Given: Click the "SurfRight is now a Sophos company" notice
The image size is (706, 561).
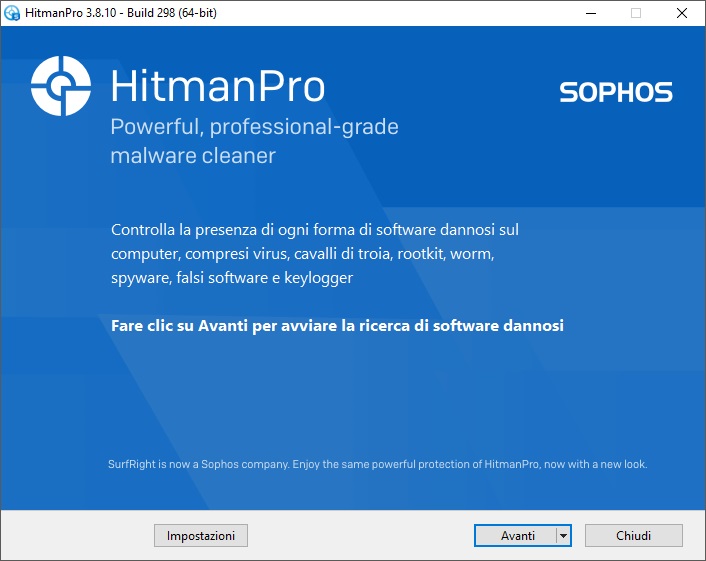Looking at the screenshot, I should coord(377,464).
